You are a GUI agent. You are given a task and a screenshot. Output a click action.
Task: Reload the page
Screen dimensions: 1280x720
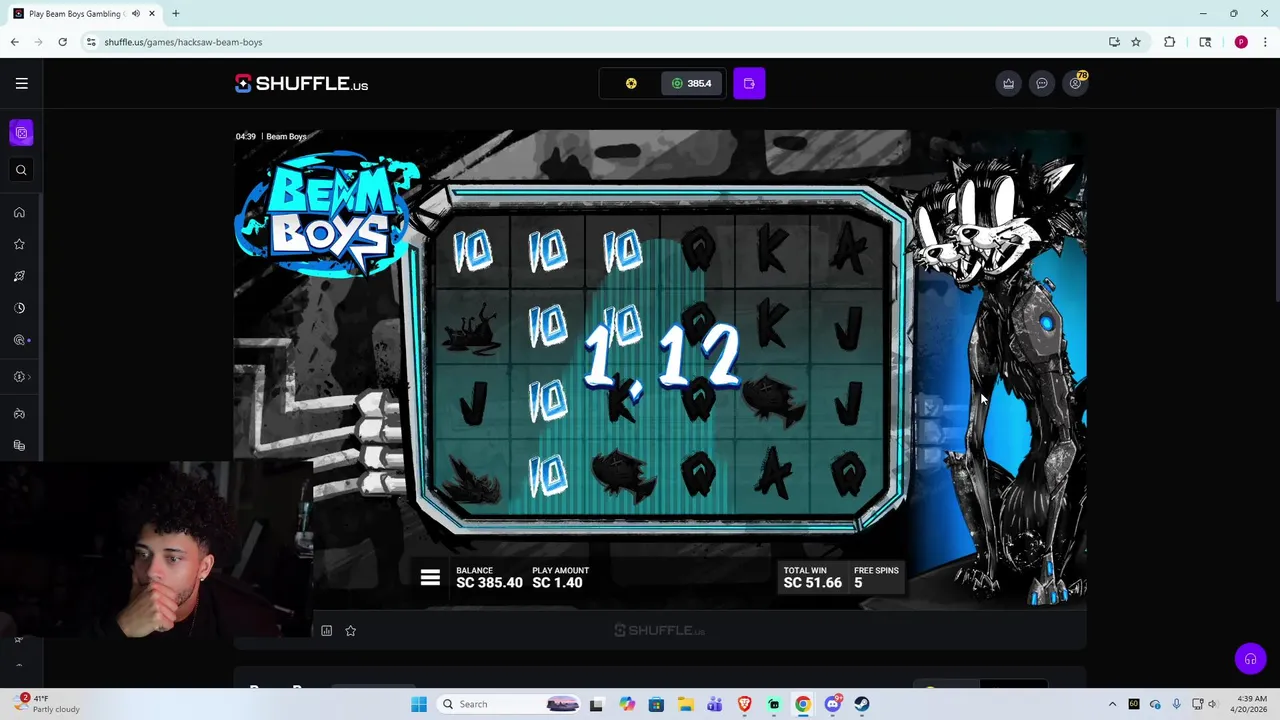[62, 42]
